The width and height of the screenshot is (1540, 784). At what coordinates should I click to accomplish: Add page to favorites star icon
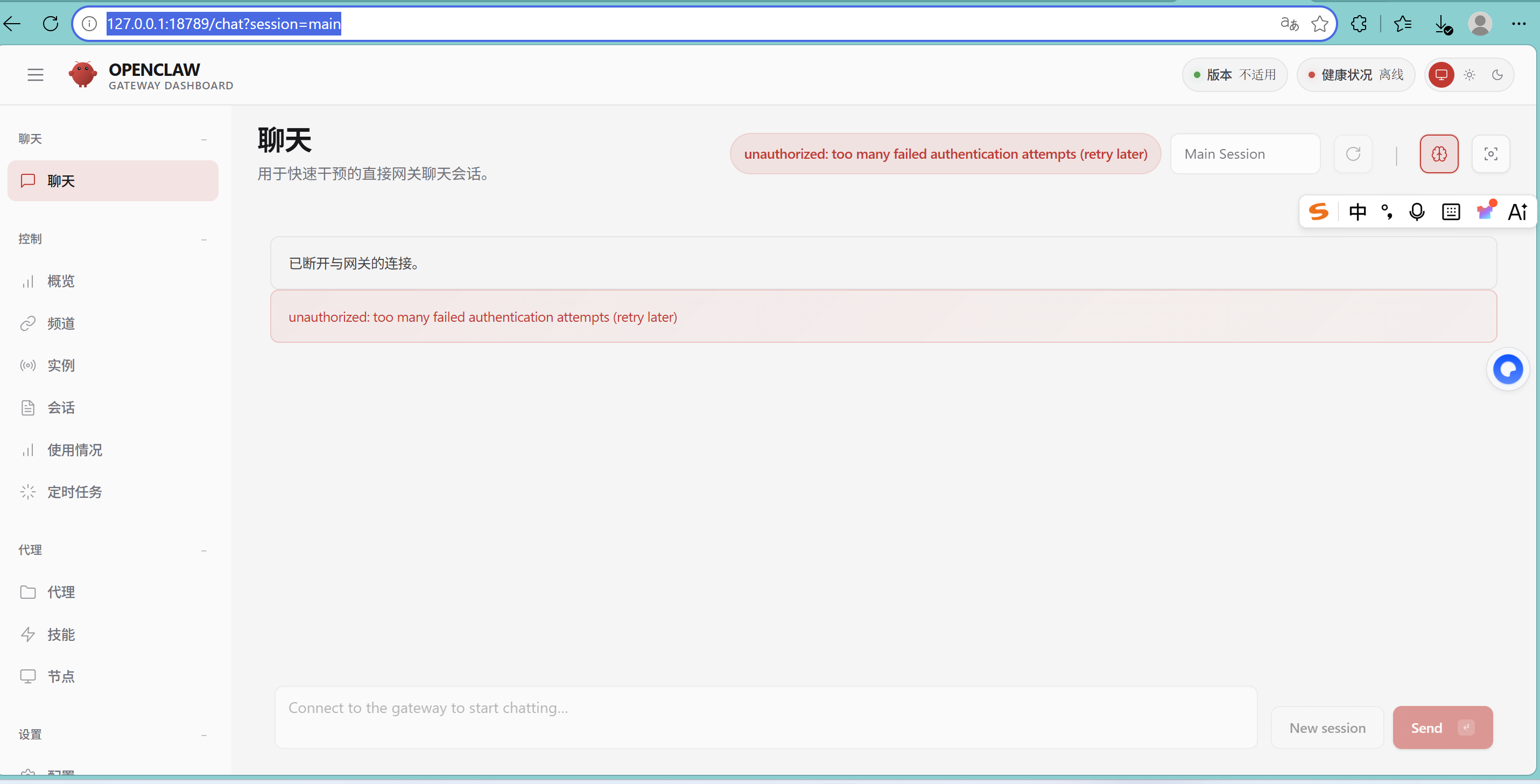click(x=1319, y=24)
